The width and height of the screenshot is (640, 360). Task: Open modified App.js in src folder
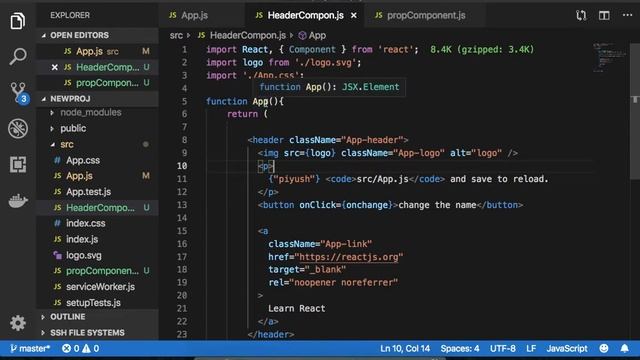97,176
